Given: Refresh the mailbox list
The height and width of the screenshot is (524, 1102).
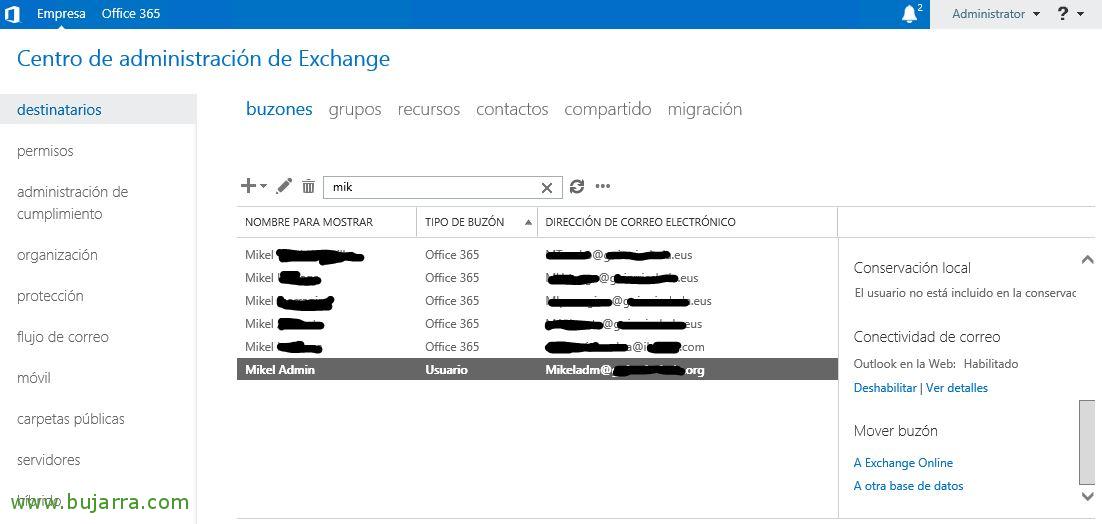Looking at the screenshot, I should (x=577, y=186).
